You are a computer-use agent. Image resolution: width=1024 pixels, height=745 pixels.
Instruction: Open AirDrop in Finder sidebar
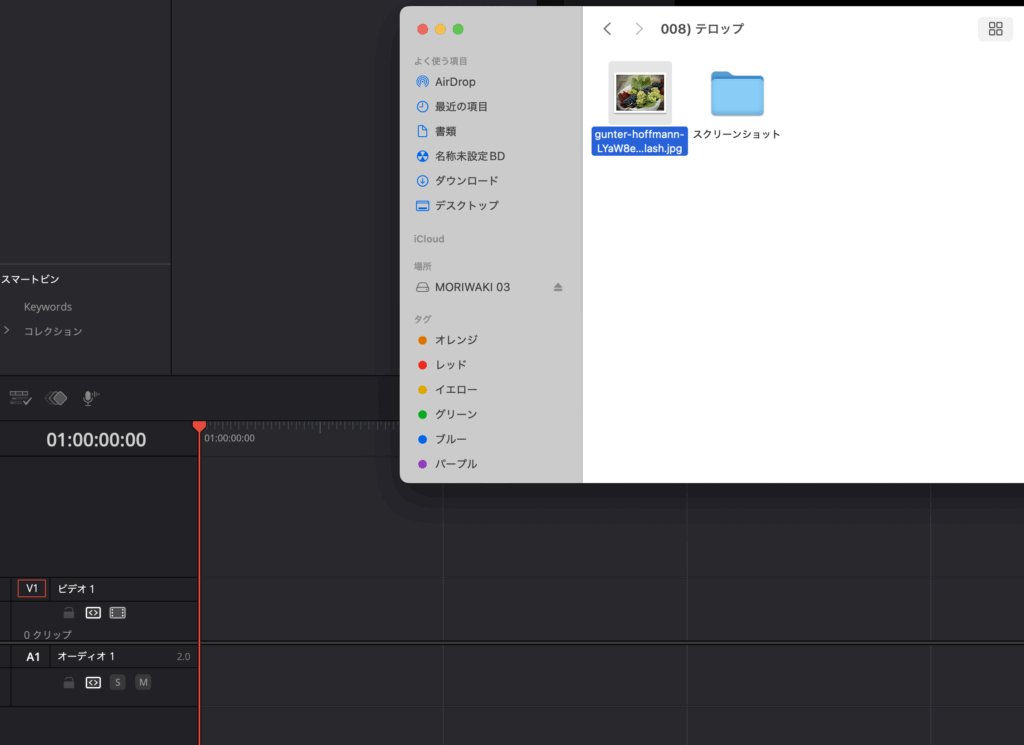click(455, 82)
